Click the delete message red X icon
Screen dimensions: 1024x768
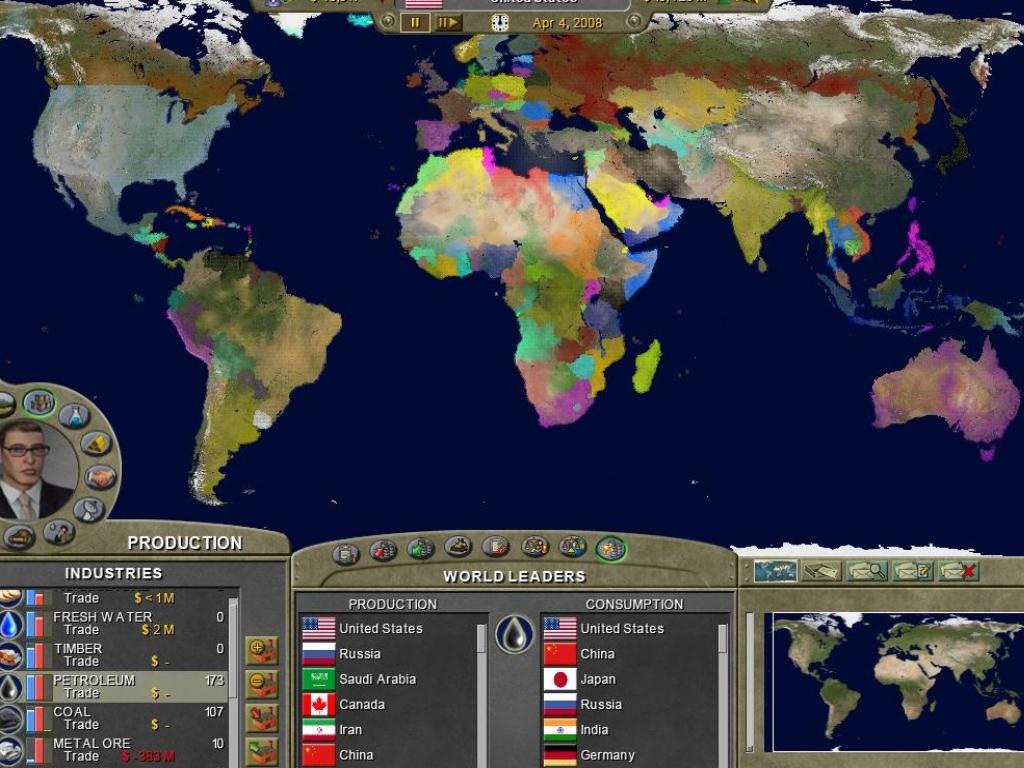coord(958,571)
